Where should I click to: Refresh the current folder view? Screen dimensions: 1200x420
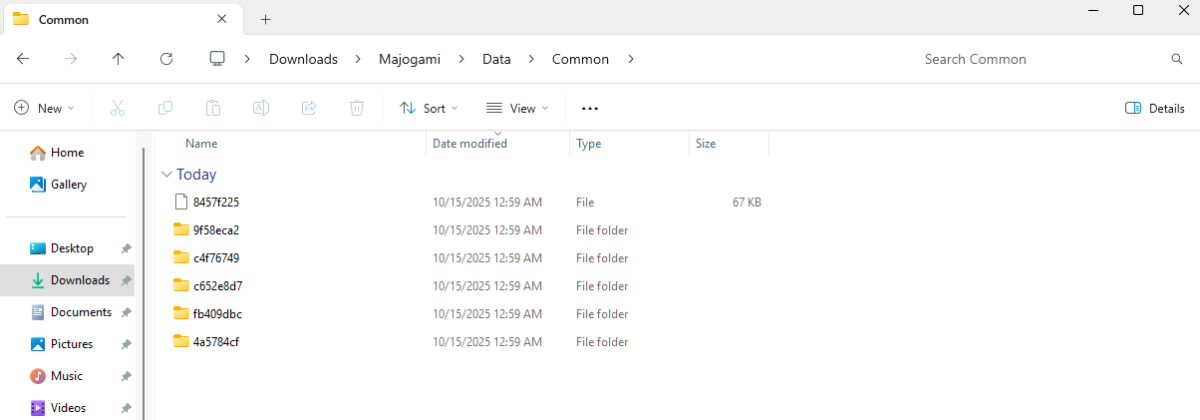[166, 59]
